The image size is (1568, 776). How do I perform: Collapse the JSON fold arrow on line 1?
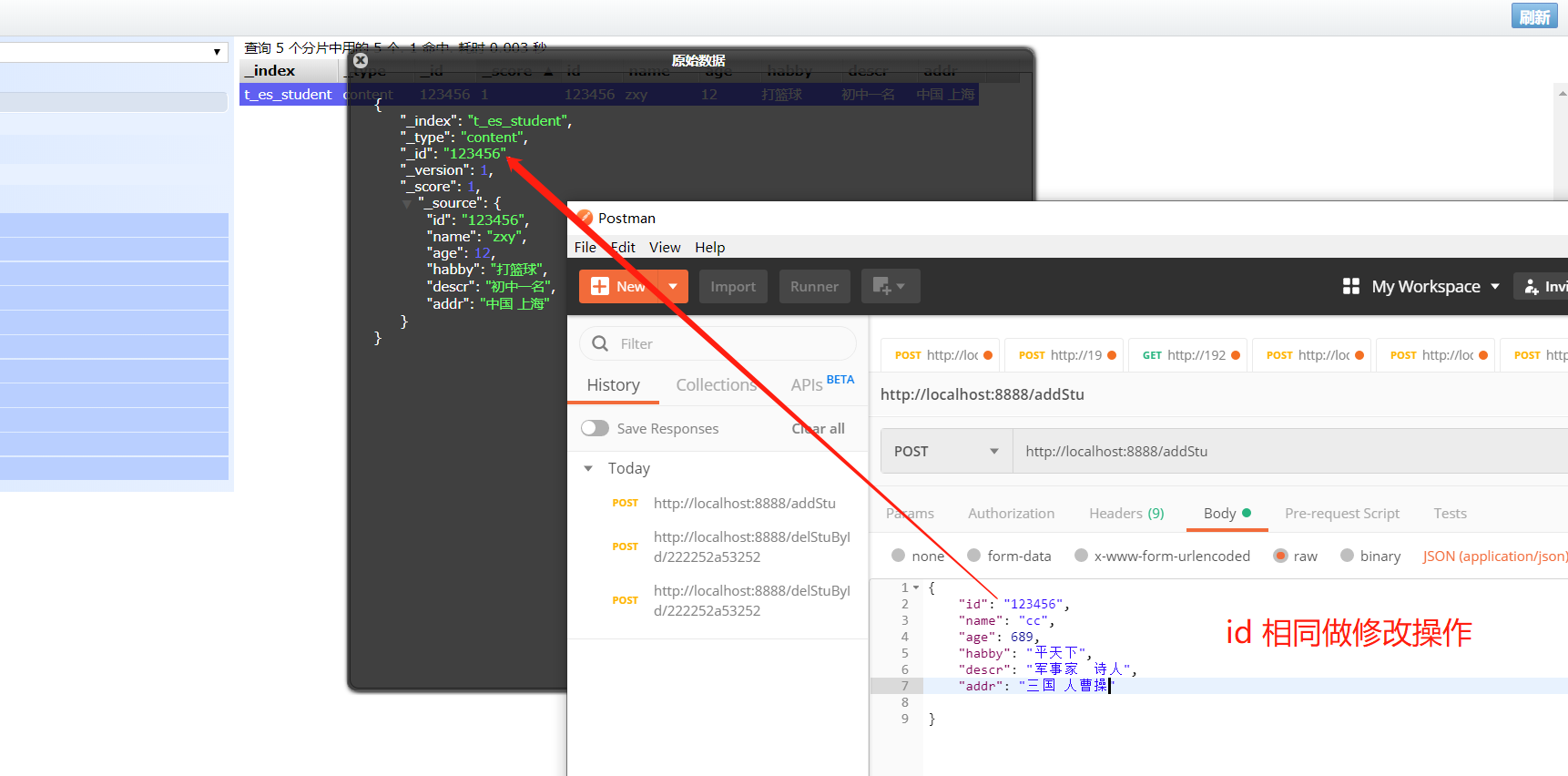click(x=916, y=588)
